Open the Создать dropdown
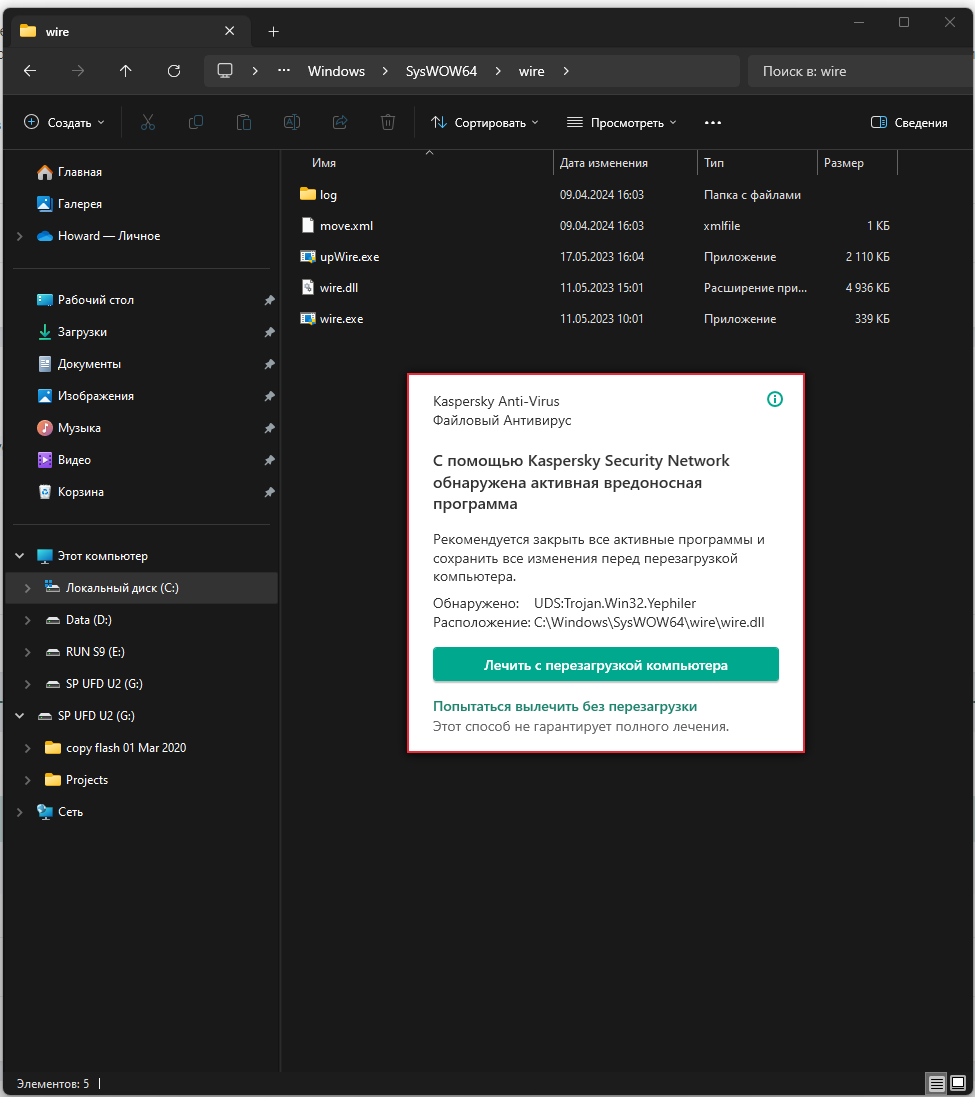The width and height of the screenshot is (975, 1097). (64, 122)
